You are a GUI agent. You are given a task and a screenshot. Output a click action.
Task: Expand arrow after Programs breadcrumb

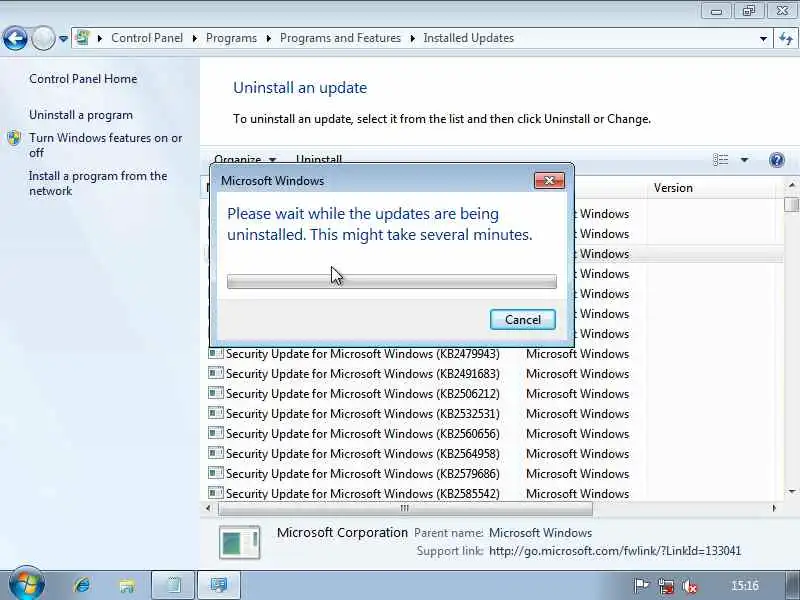coord(268,38)
